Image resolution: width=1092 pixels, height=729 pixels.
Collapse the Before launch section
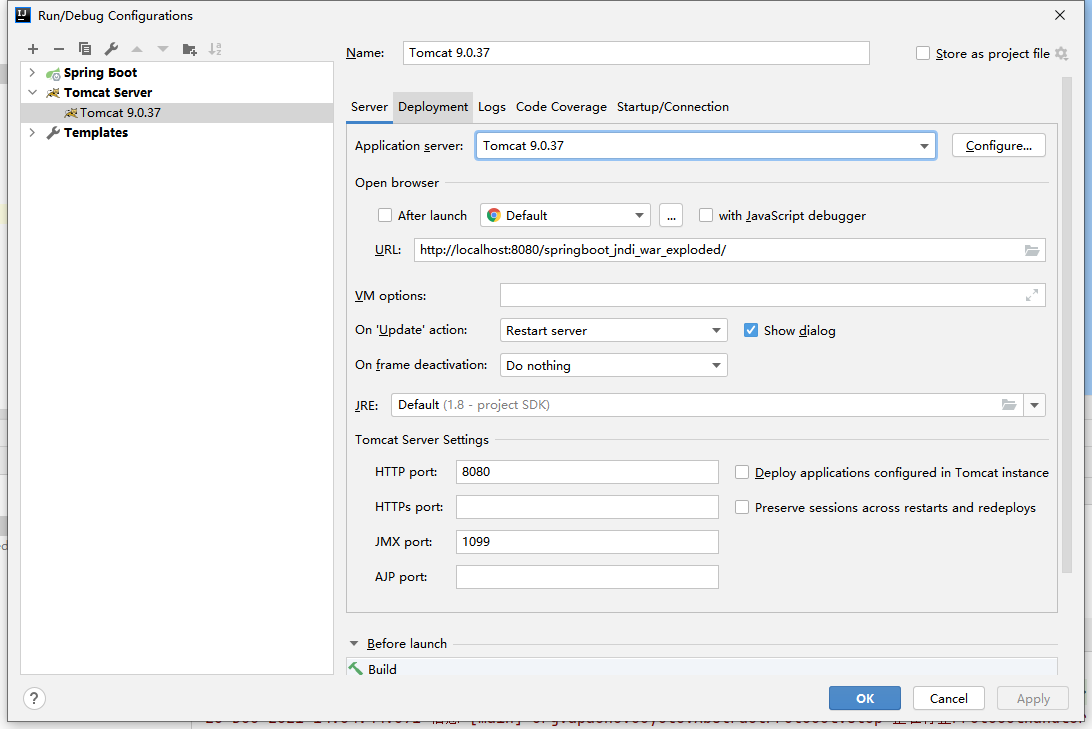354,643
